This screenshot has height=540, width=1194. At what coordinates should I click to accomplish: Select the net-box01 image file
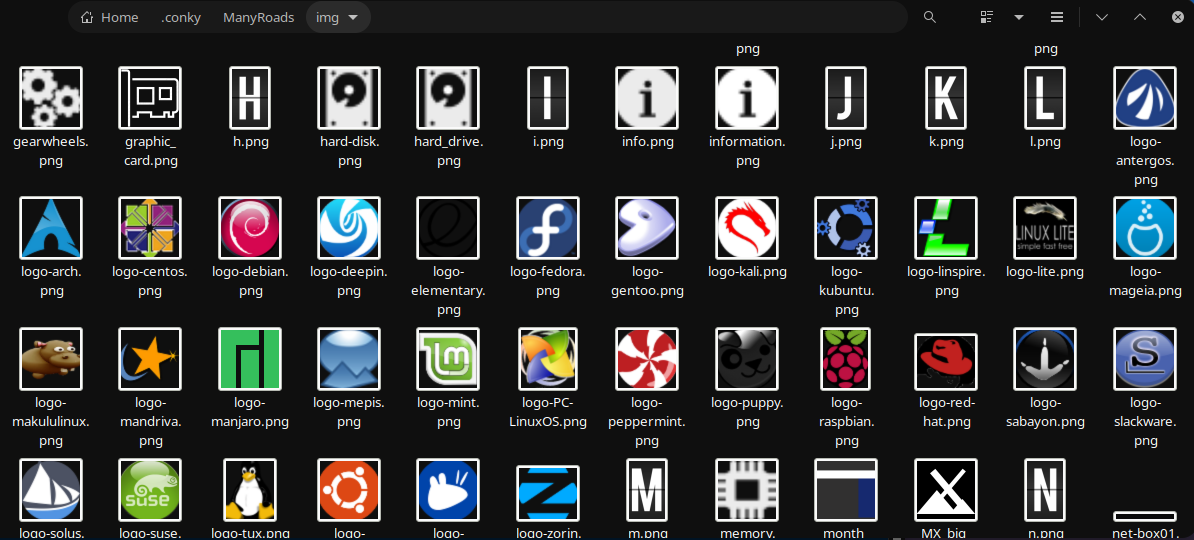(1145, 516)
